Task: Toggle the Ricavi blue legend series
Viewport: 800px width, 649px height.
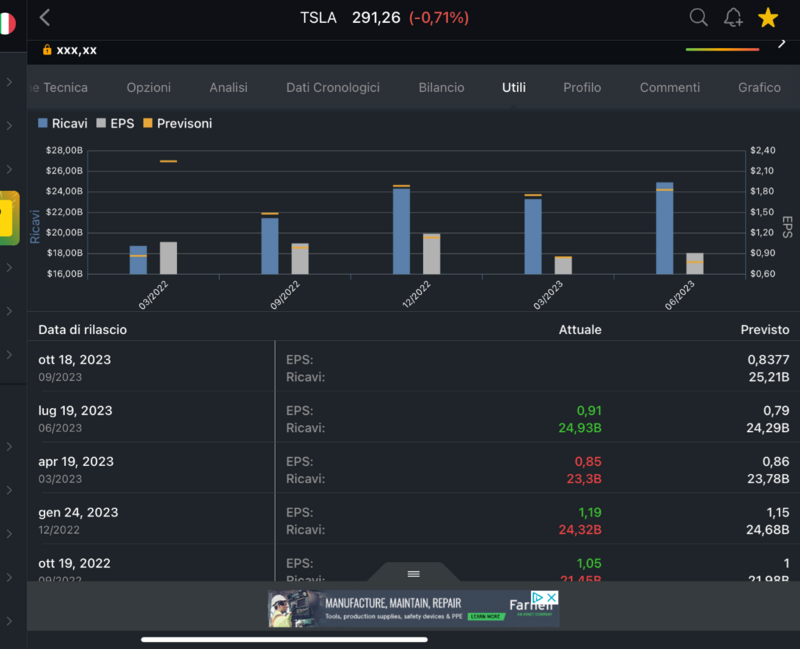Action: pos(62,123)
